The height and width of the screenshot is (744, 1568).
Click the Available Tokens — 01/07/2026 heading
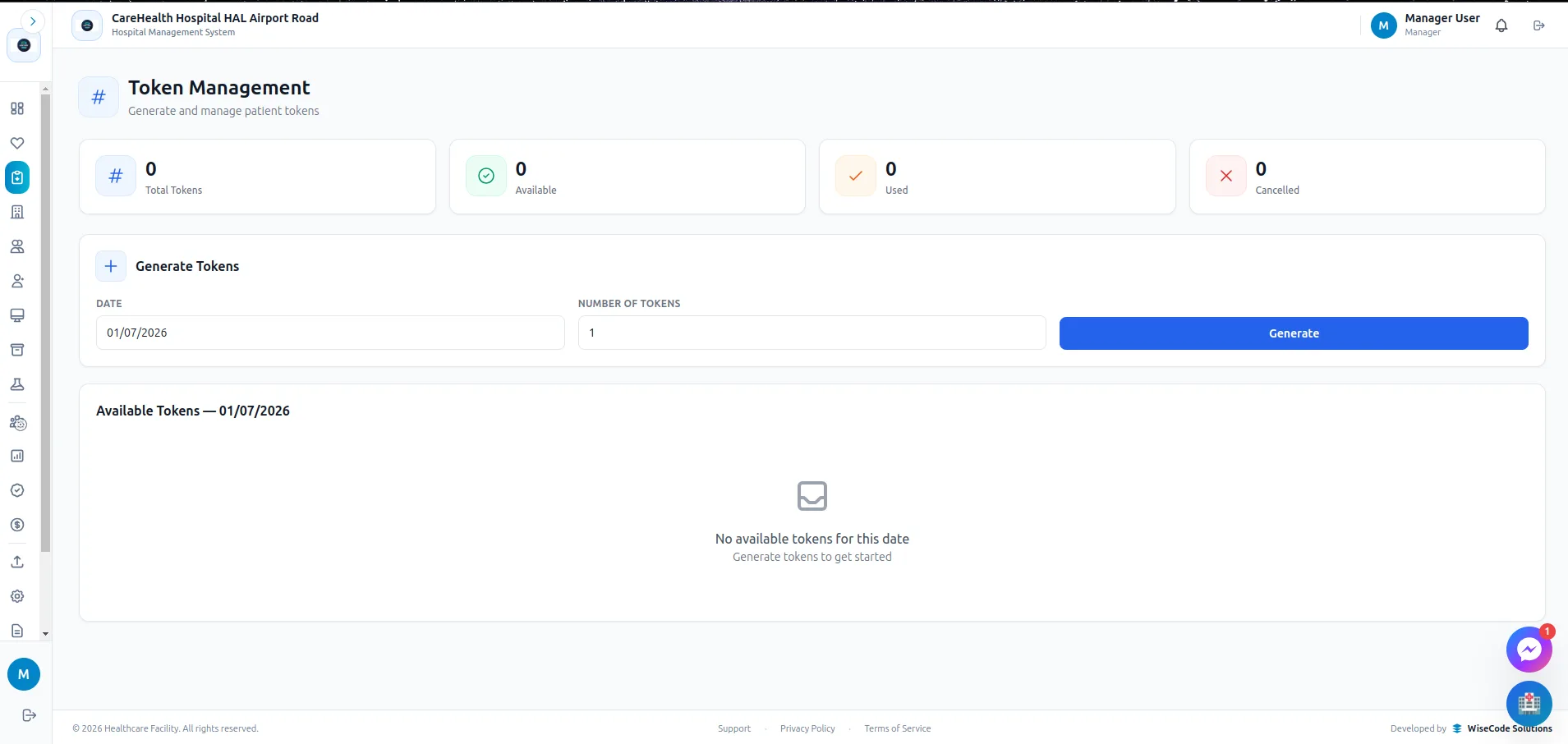[x=193, y=411]
